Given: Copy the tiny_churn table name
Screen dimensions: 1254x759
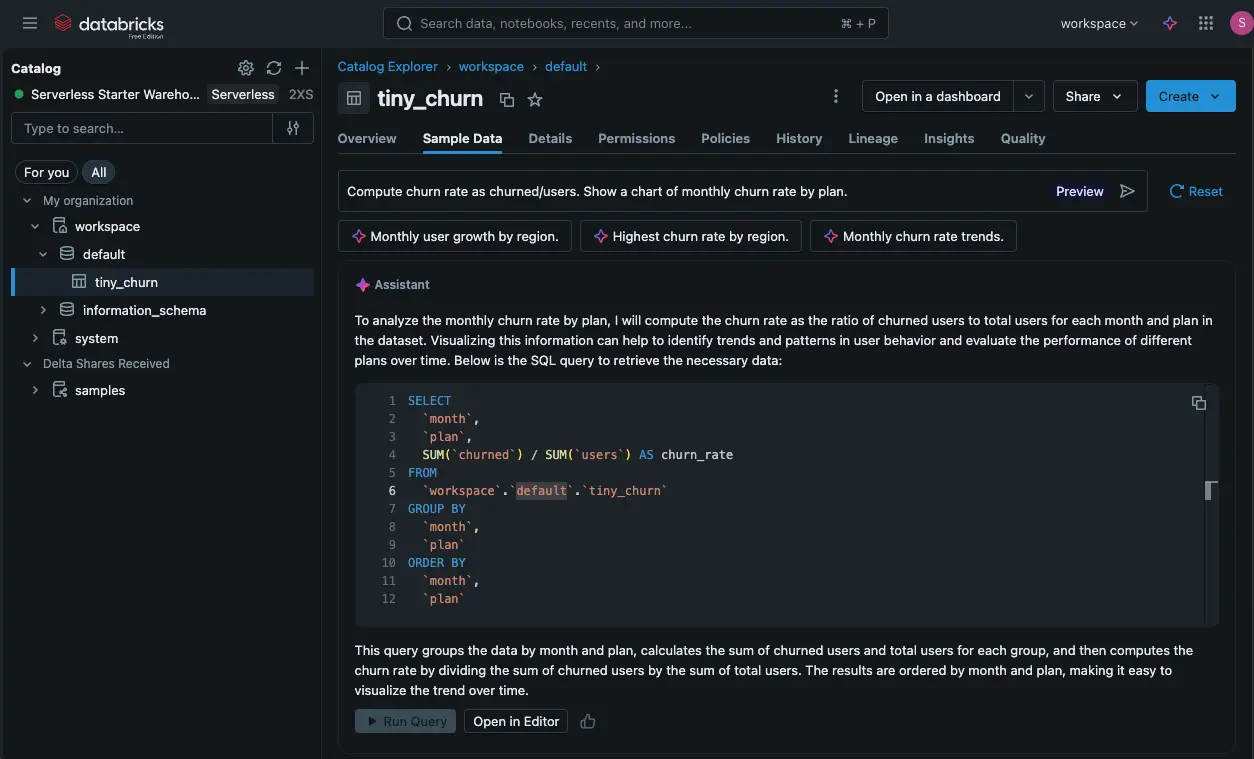Looking at the screenshot, I should (506, 99).
